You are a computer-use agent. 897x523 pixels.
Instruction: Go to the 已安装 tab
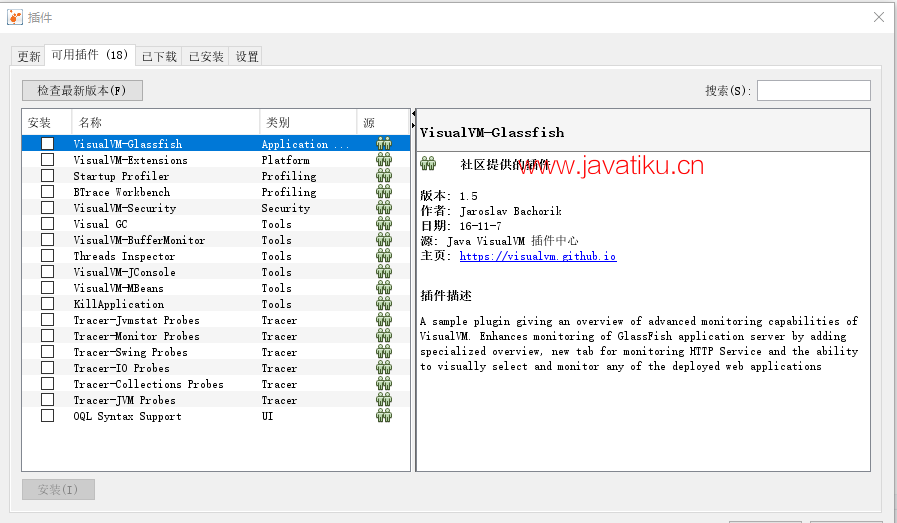206,56
